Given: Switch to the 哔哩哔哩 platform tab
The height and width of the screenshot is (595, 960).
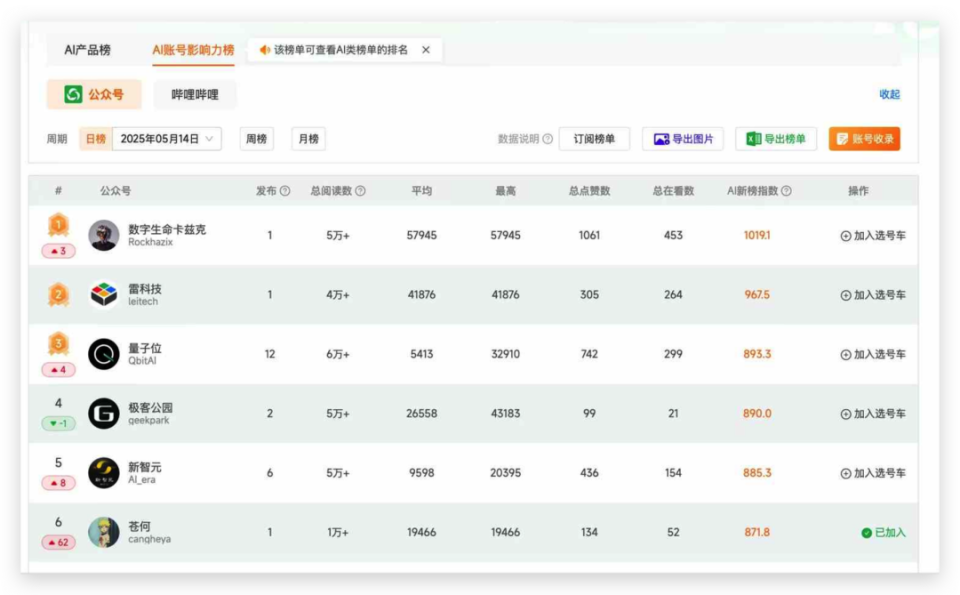Looking at the screenshot, I should pyautogui.click(x=195, y=94).
